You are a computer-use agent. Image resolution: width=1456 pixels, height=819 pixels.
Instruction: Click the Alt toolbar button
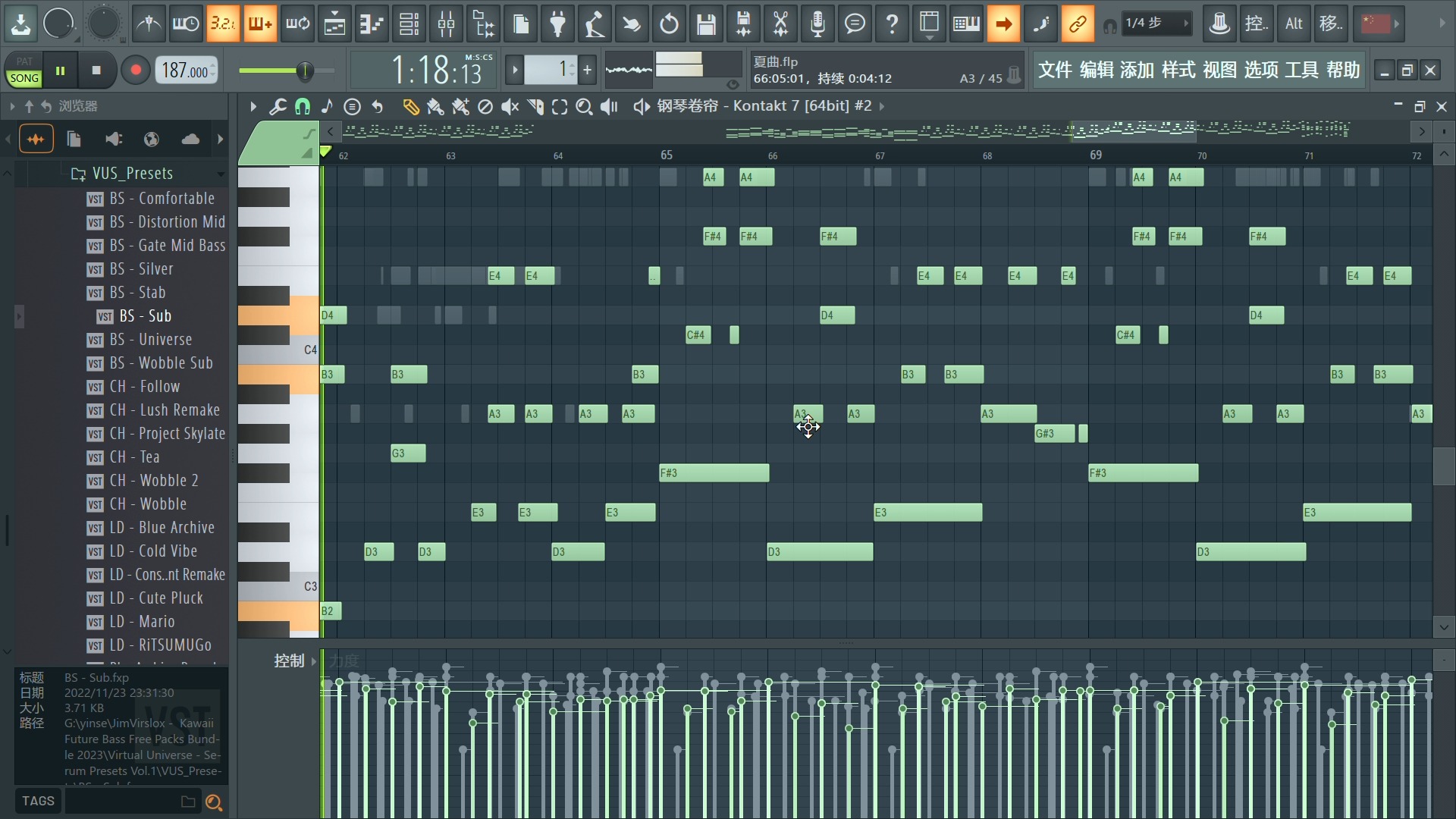point(1294,24)
